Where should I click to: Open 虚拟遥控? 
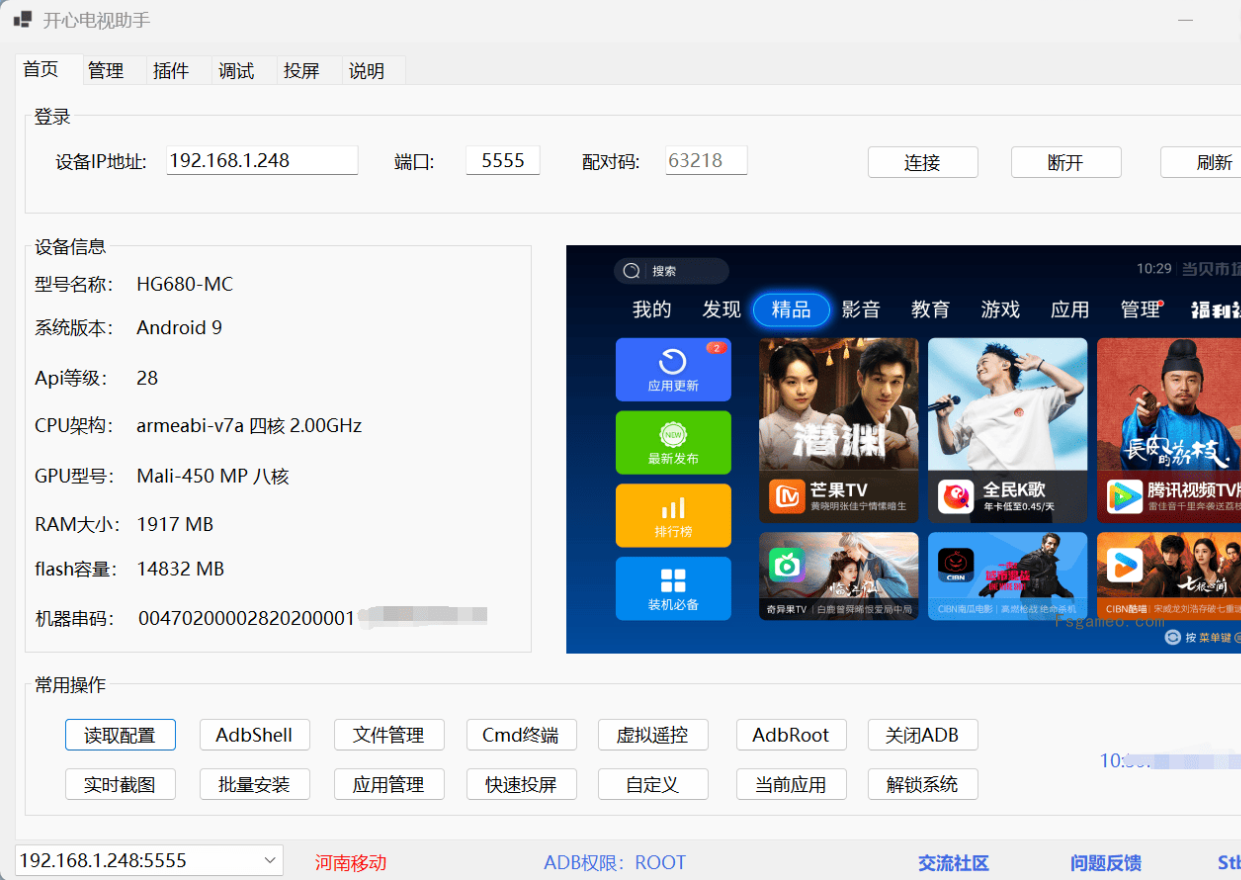coord(653,735)
